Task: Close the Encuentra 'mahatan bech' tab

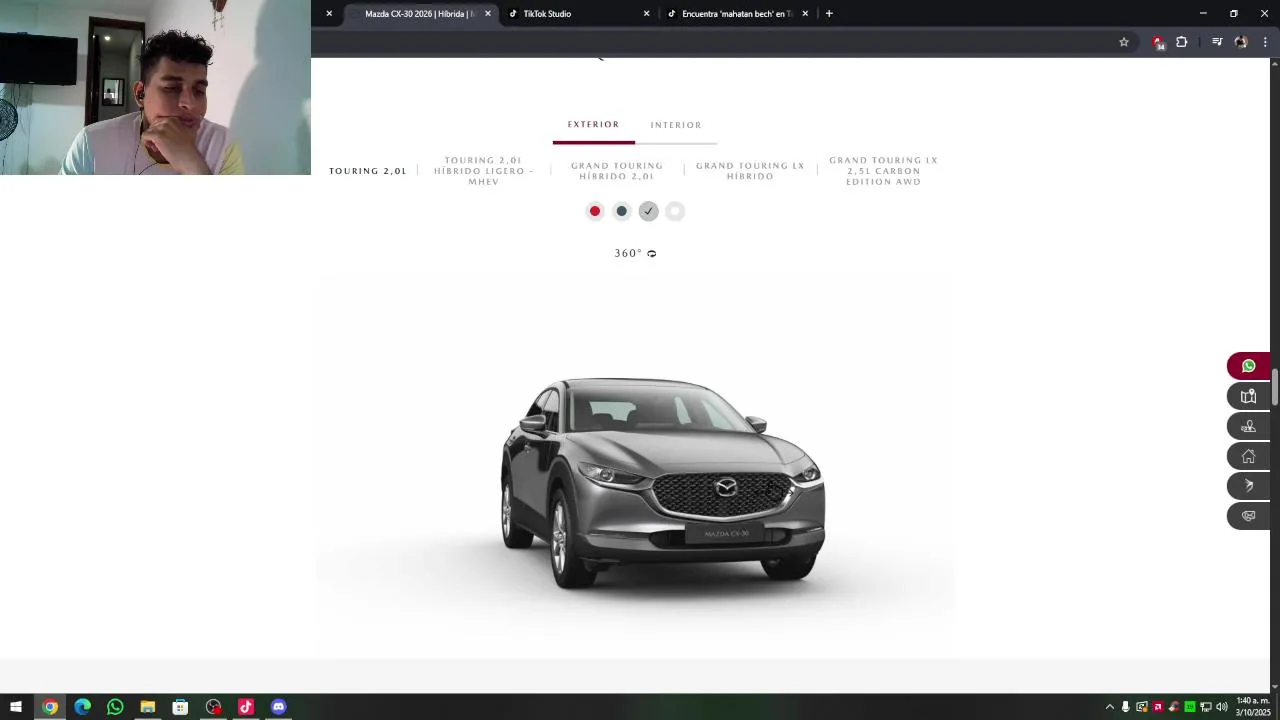Action: (805, 14)
